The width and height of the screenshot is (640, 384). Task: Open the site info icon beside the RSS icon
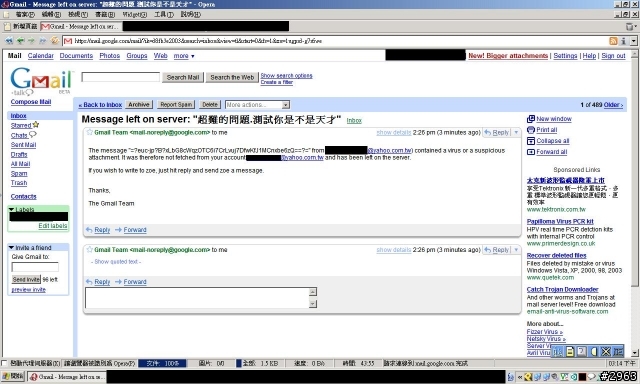coord(623,41)
